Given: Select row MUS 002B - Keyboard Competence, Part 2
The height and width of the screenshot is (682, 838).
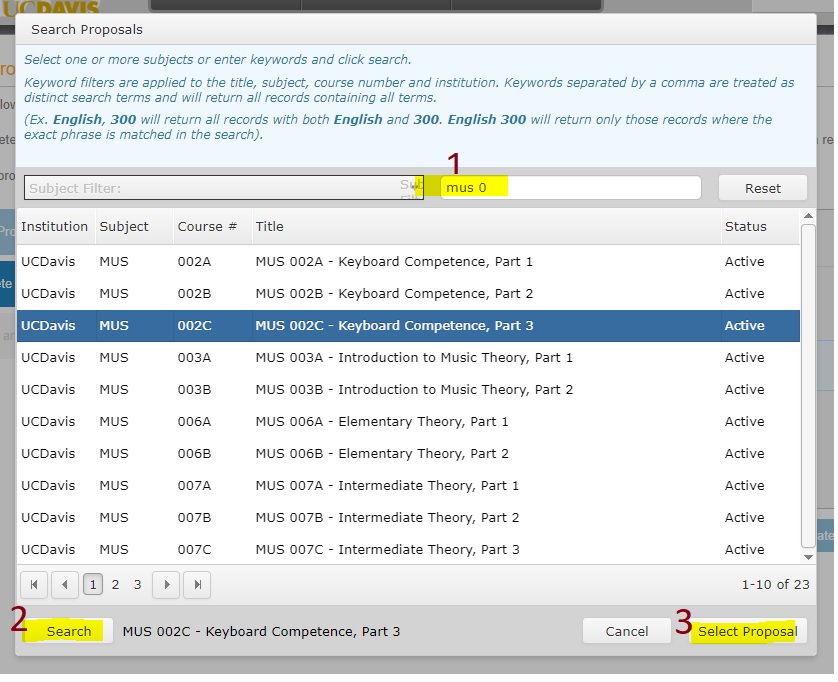Looking at the screenshot, I should 410,294.
